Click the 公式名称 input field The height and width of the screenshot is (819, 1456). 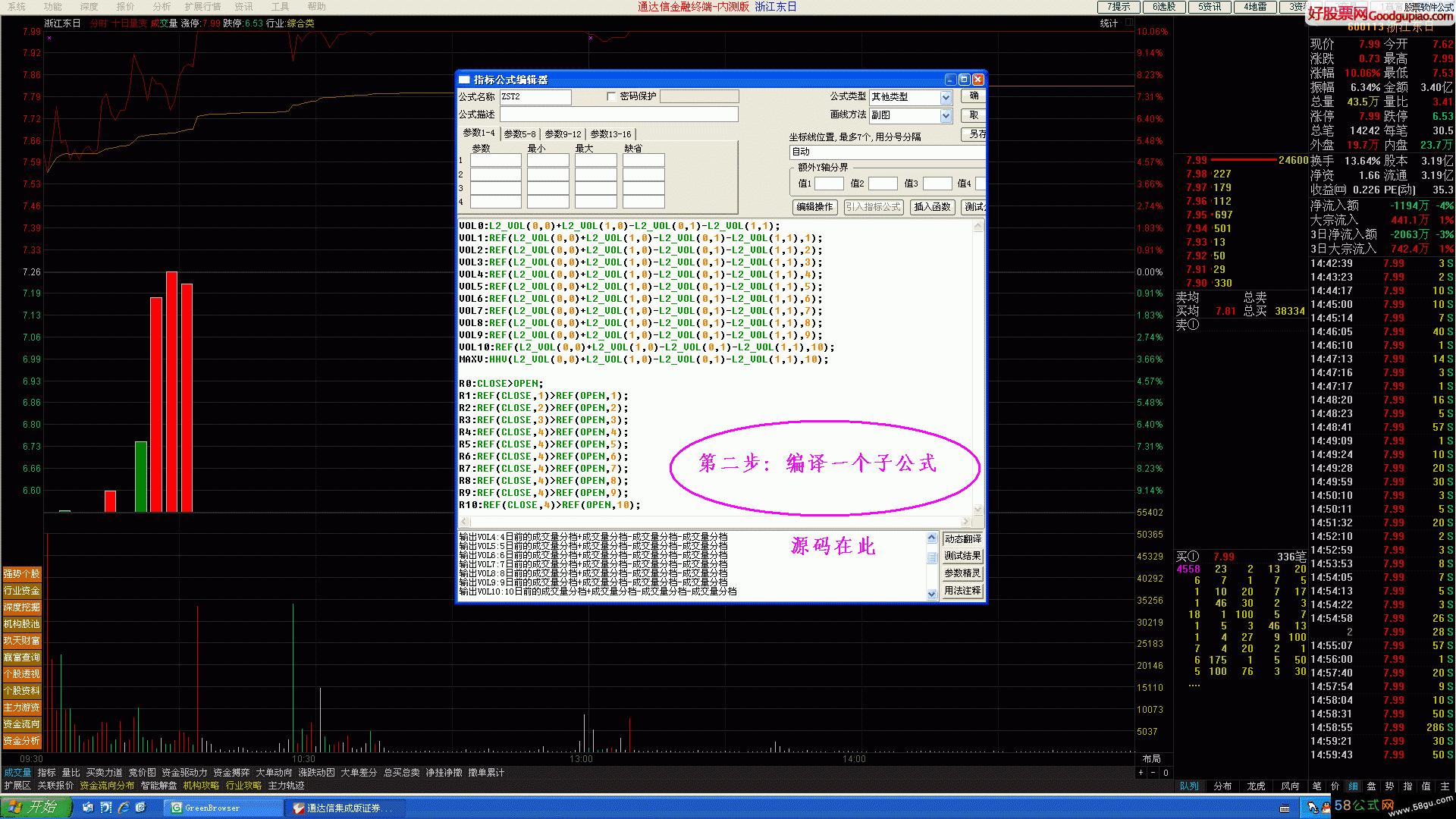[x=535, y=97]
